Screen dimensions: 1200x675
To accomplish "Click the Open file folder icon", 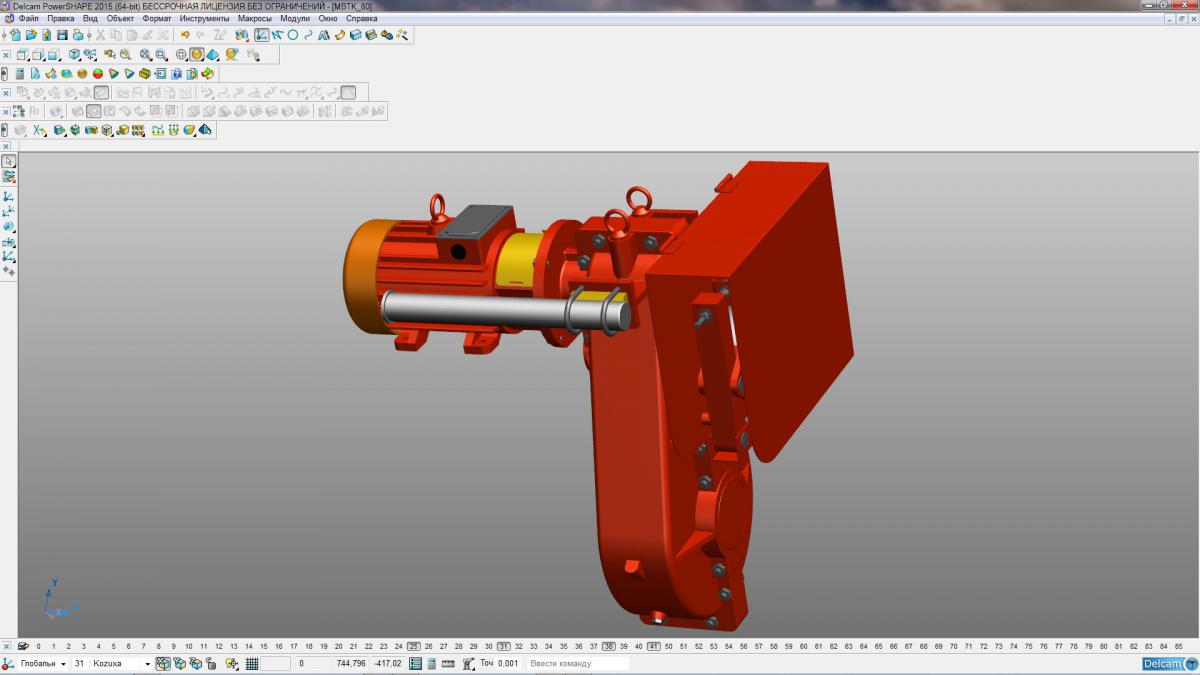I will tap(31, 35).
